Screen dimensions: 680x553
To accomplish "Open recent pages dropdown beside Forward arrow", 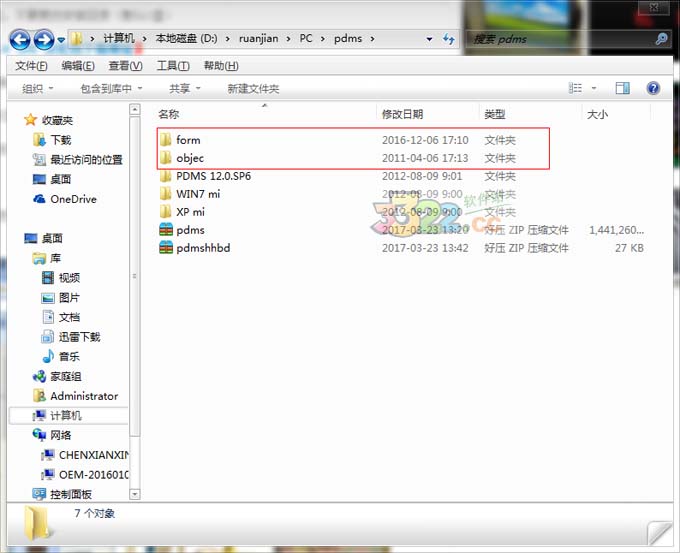I will coord(61,40).
